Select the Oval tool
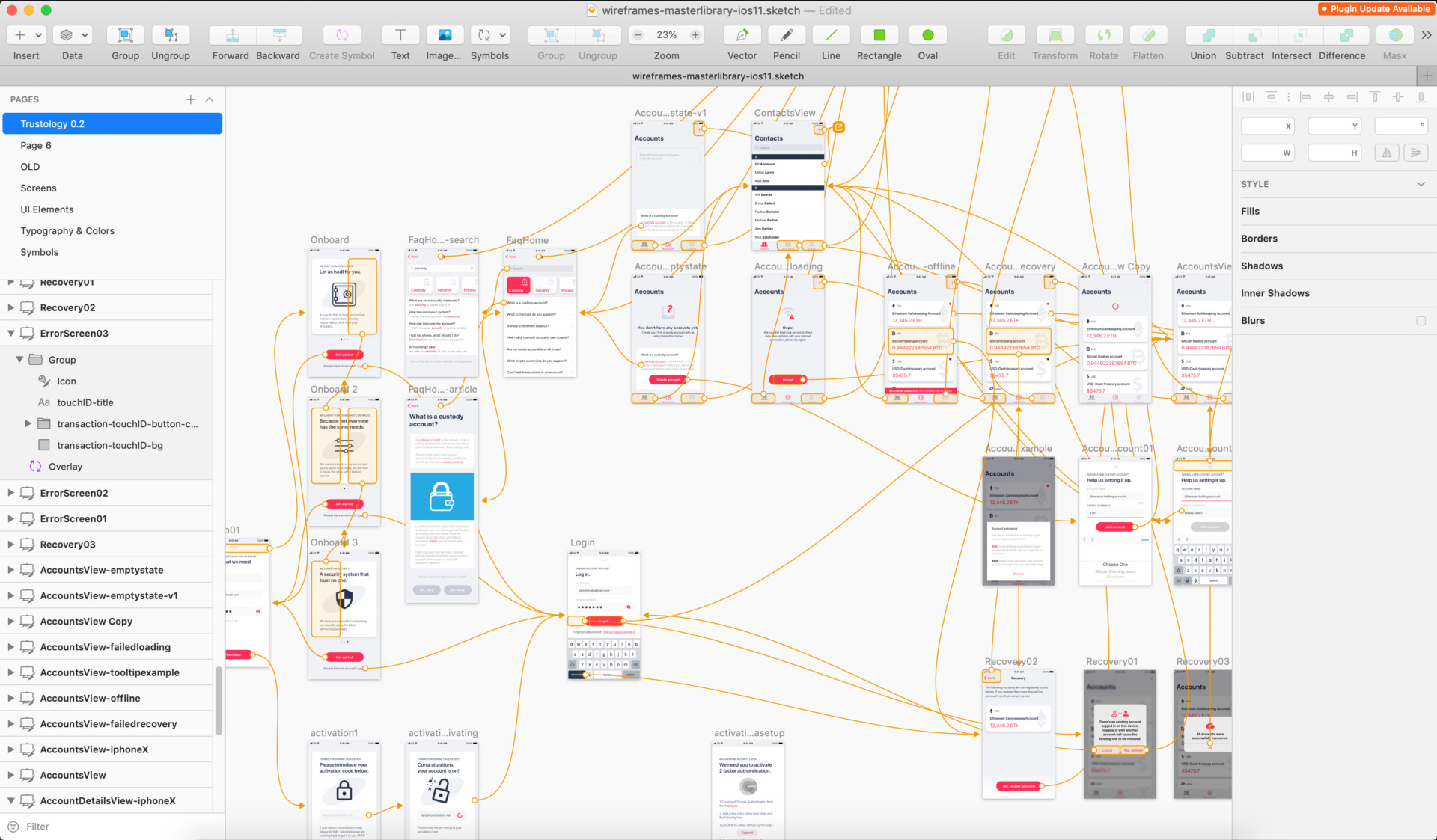This screenshot has height=840, width=1437. pos(928,35)
